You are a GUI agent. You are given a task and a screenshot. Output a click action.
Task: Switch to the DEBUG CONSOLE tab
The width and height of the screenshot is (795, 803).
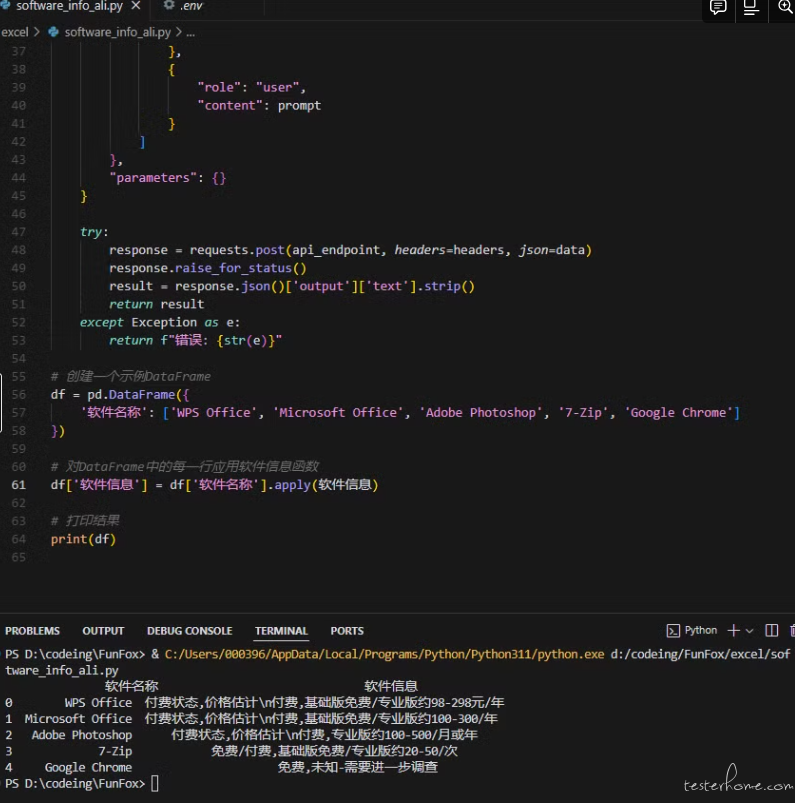pyautogui.click(x=190, y=631)
